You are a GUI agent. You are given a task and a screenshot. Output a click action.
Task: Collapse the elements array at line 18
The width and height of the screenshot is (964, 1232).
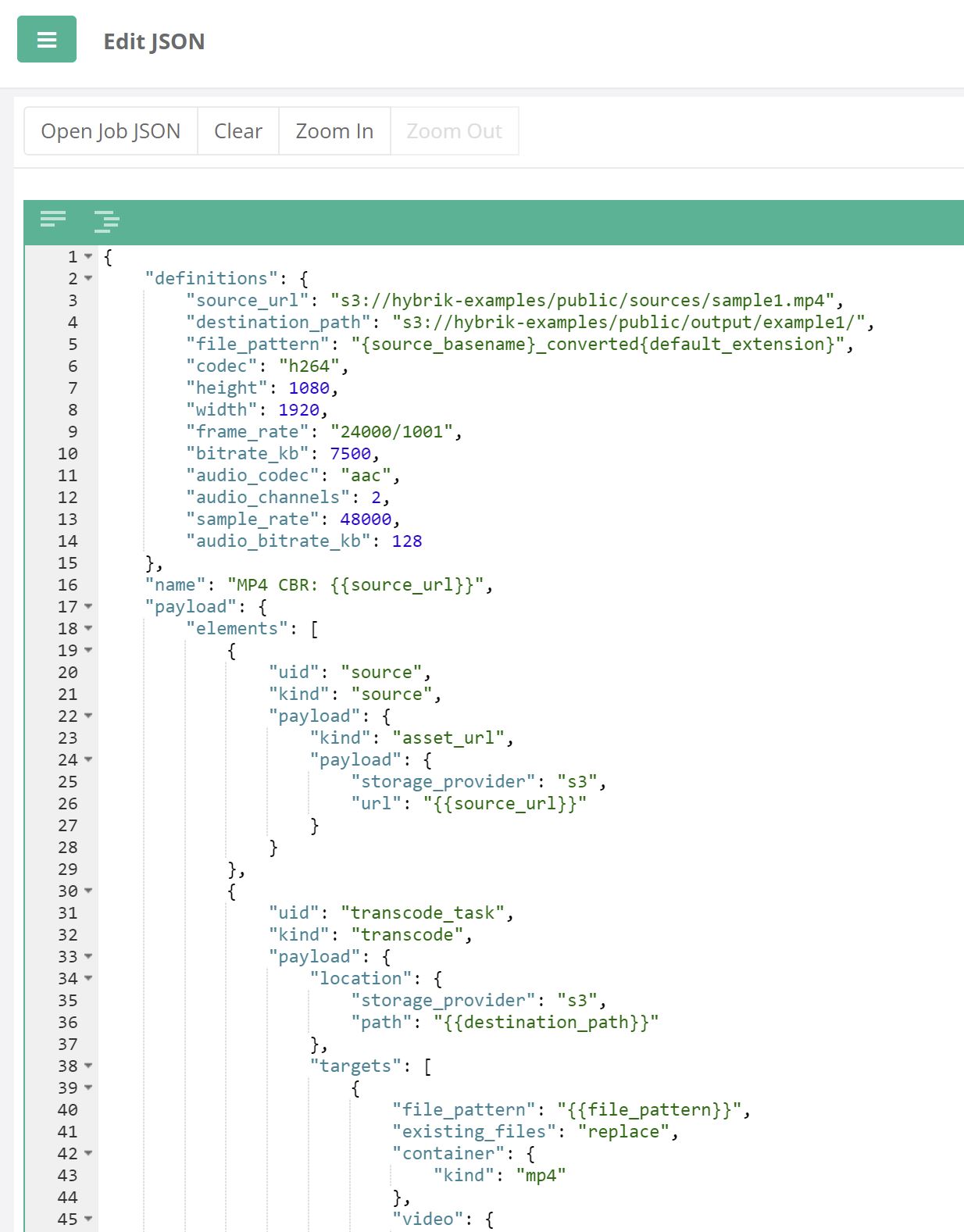tap(88, 629)
